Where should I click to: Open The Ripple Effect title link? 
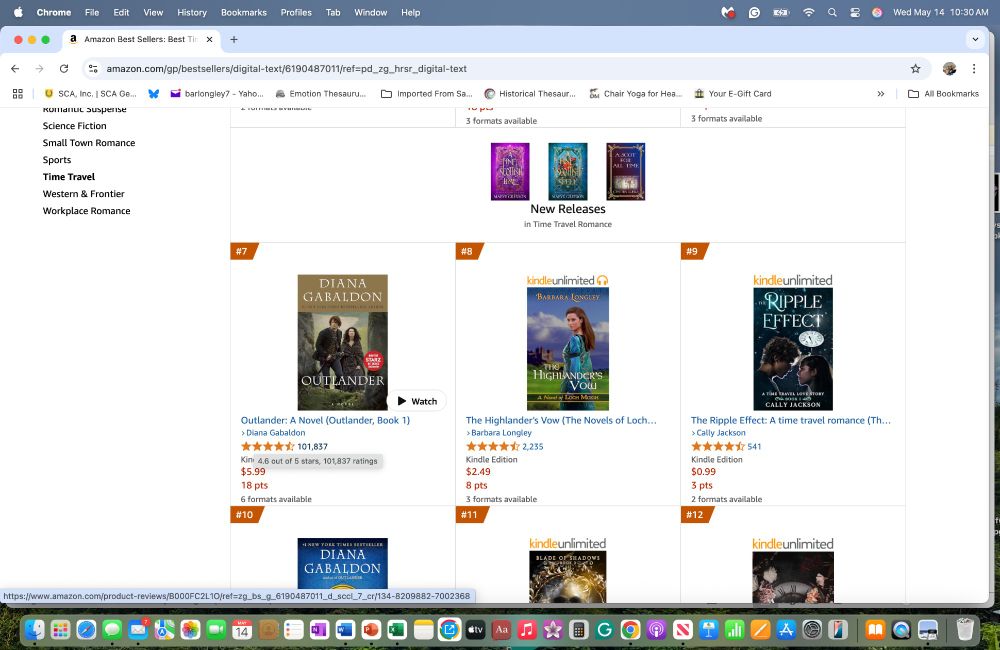tap(791, 420)
